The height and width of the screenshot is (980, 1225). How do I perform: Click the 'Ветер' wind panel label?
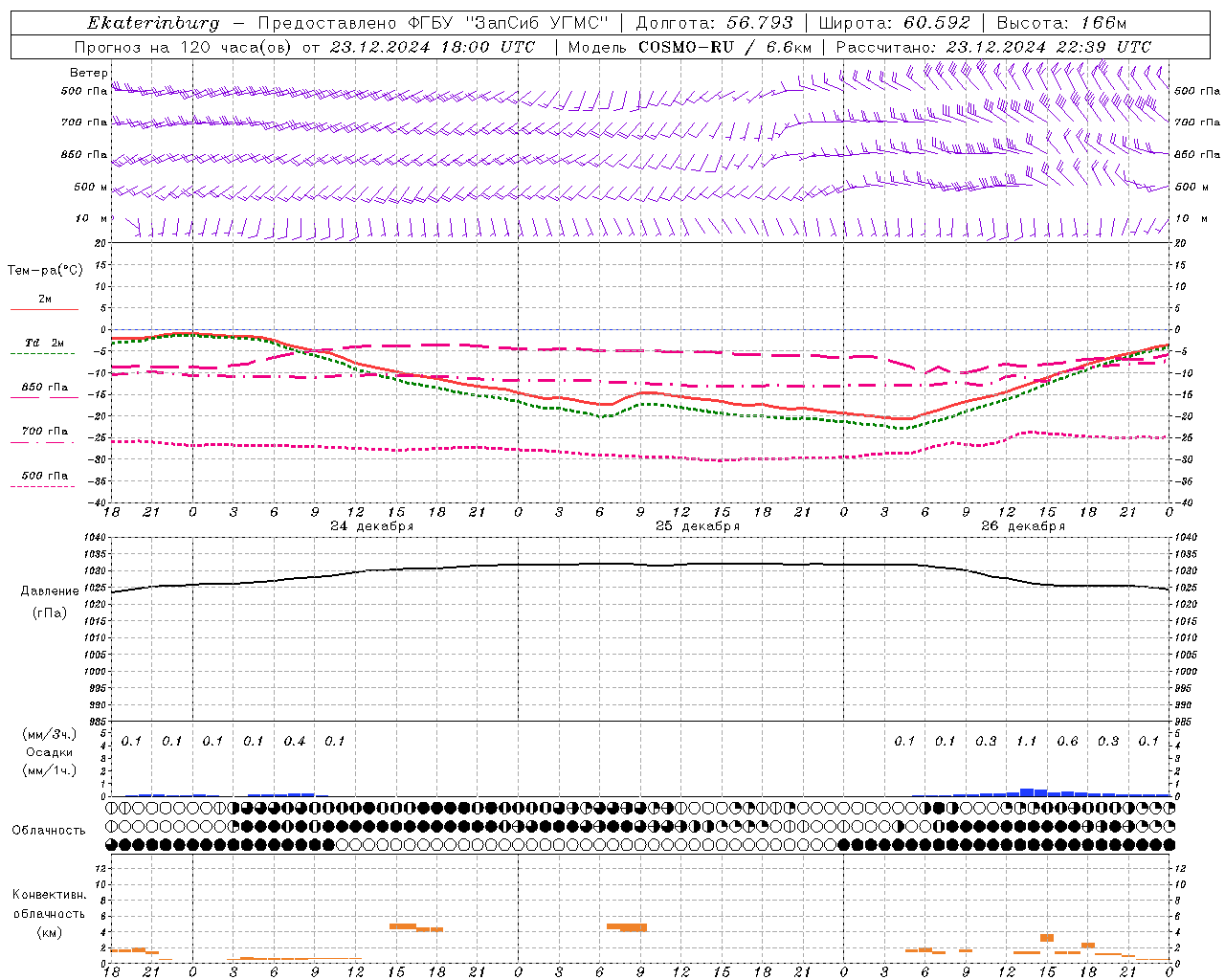click(x=88, y=73)
